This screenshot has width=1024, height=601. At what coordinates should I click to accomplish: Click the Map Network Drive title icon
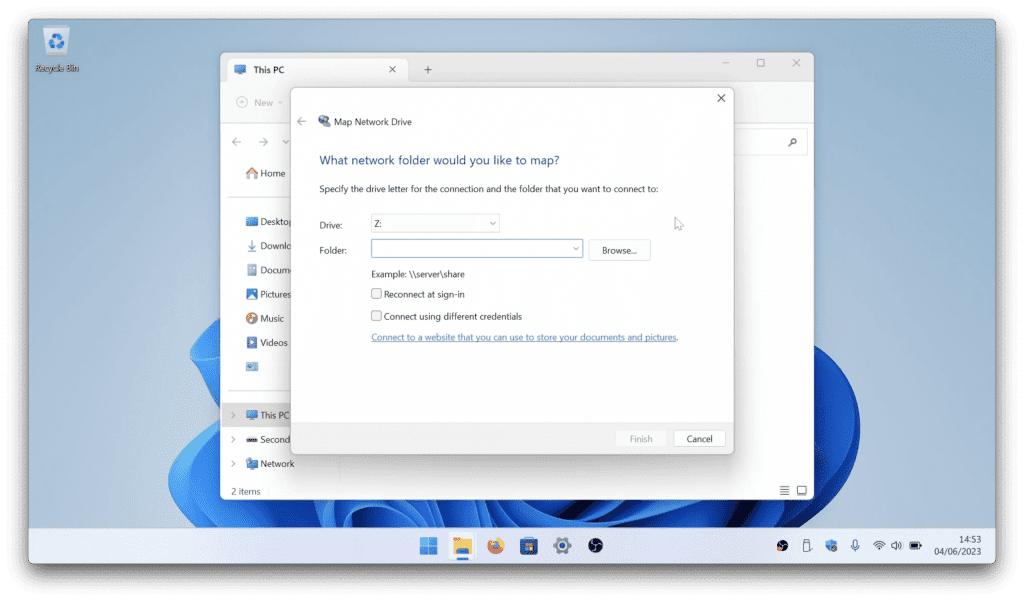coord(324,121)
